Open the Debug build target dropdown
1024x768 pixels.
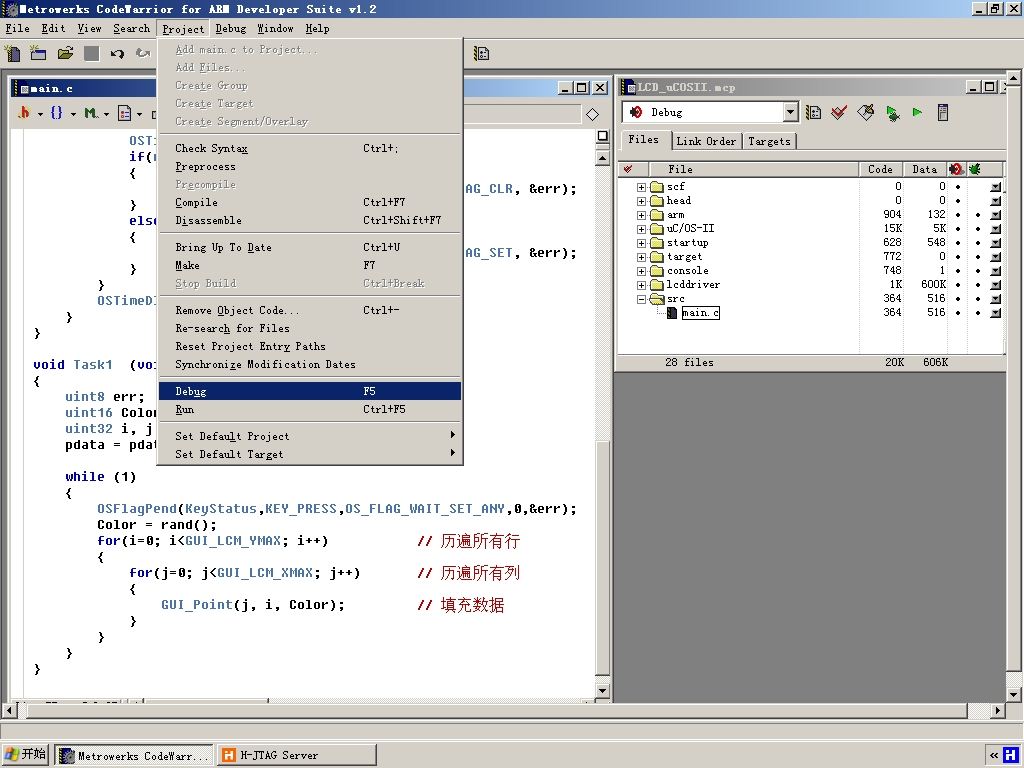point(790,112)
